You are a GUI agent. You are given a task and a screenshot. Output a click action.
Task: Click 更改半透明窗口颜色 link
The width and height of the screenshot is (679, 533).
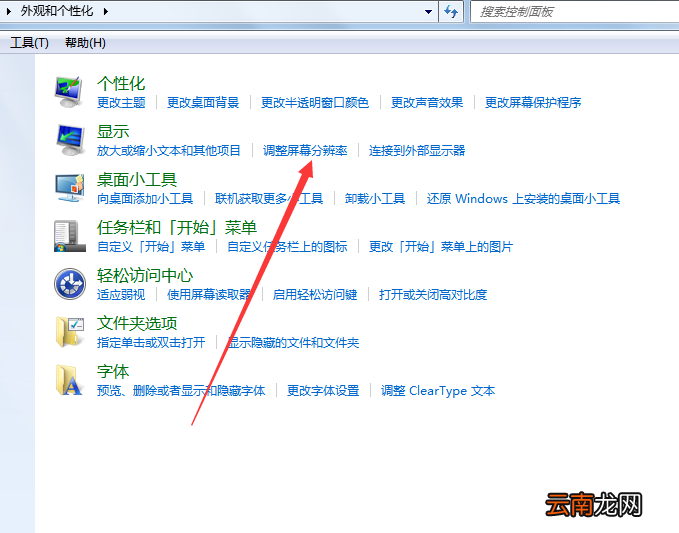pyautogui.click(x=315, y=103)
